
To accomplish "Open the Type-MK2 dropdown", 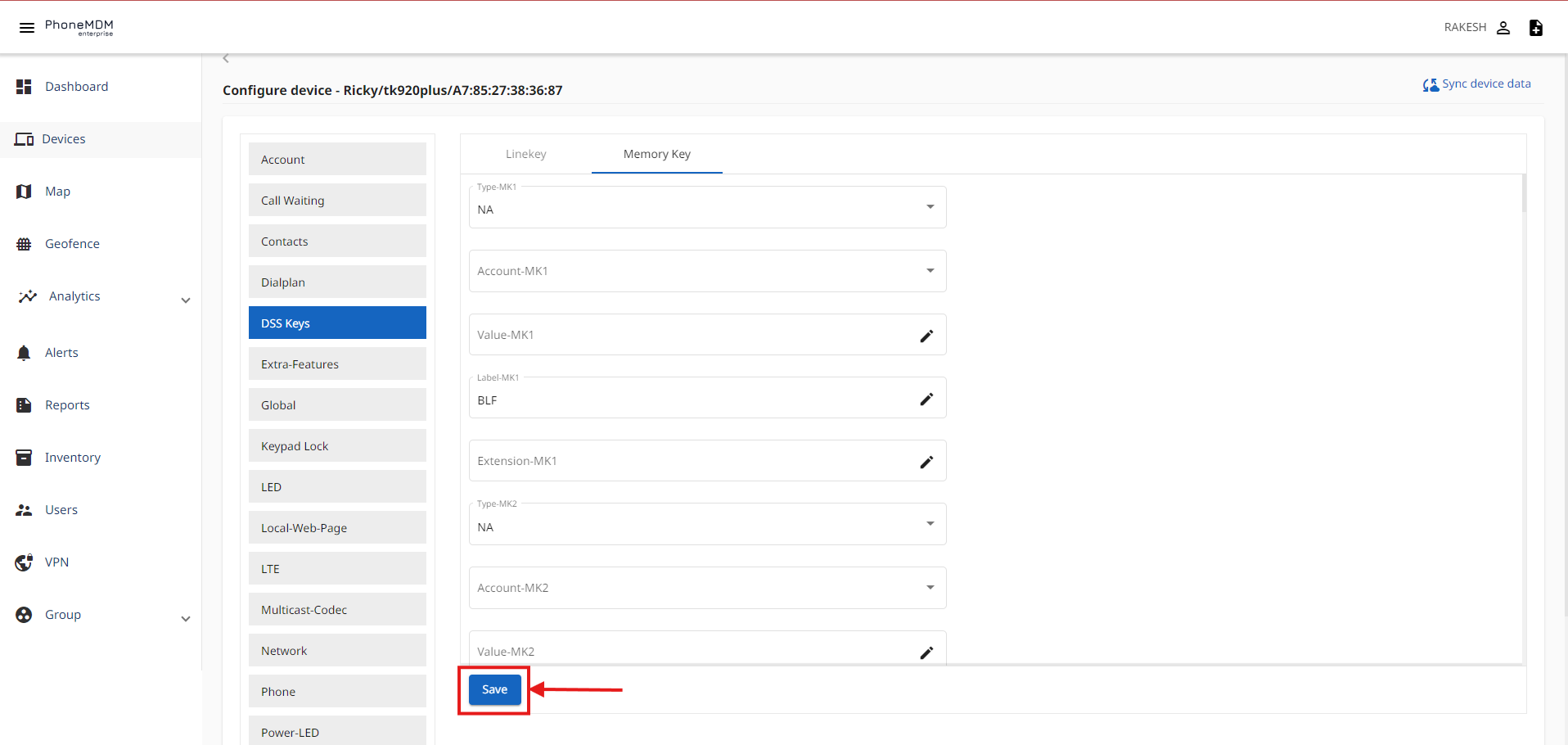I will (930, 524).
